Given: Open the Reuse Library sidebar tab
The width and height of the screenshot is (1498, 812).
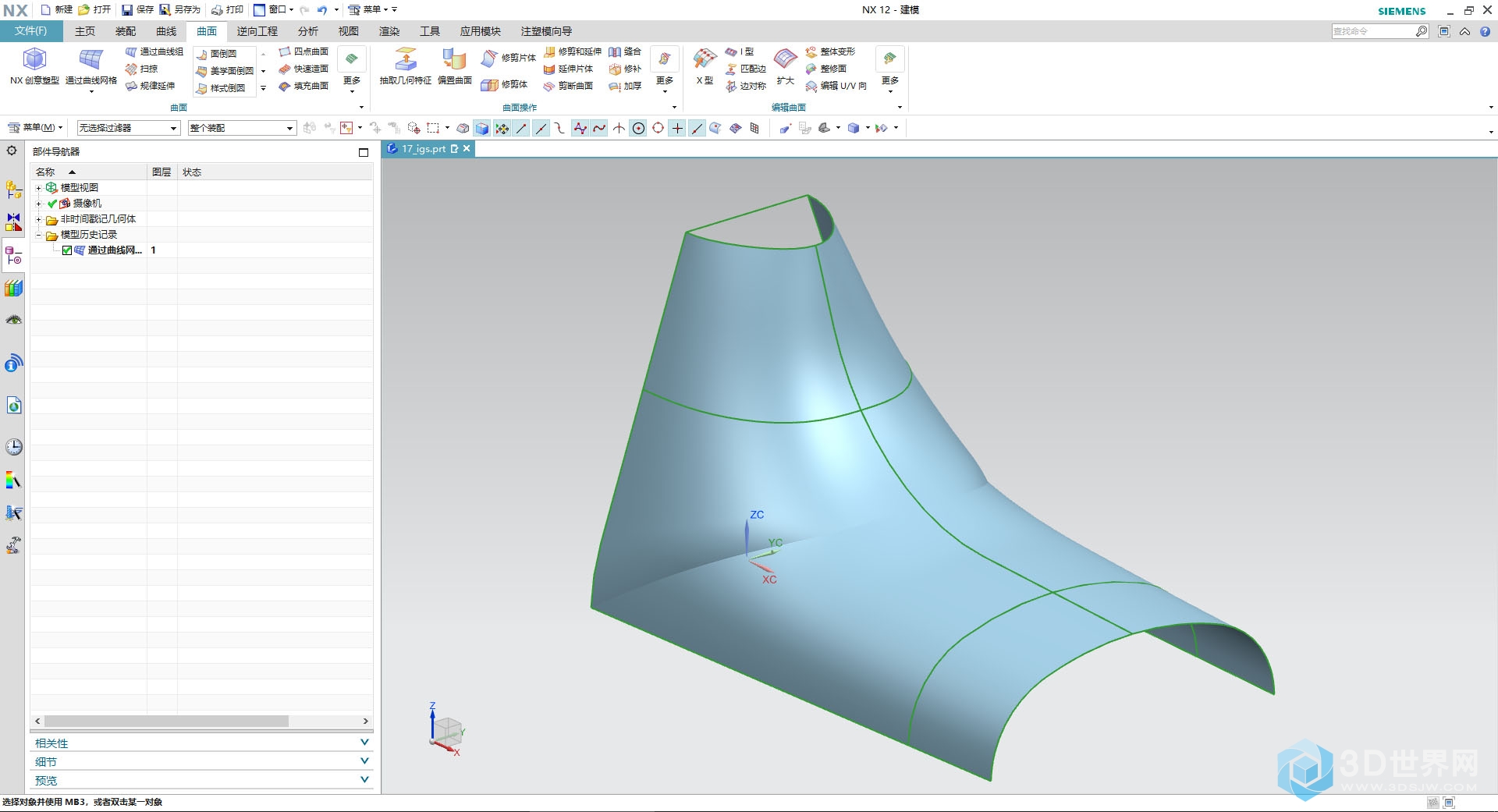Looking at the screenshot, I should (13, 289).
